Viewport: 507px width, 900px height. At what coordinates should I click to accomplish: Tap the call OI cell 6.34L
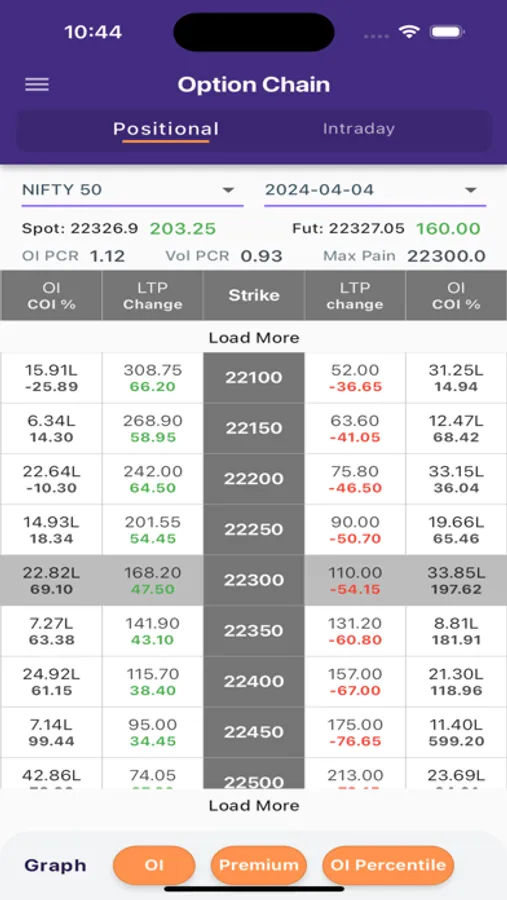[51, 428]
